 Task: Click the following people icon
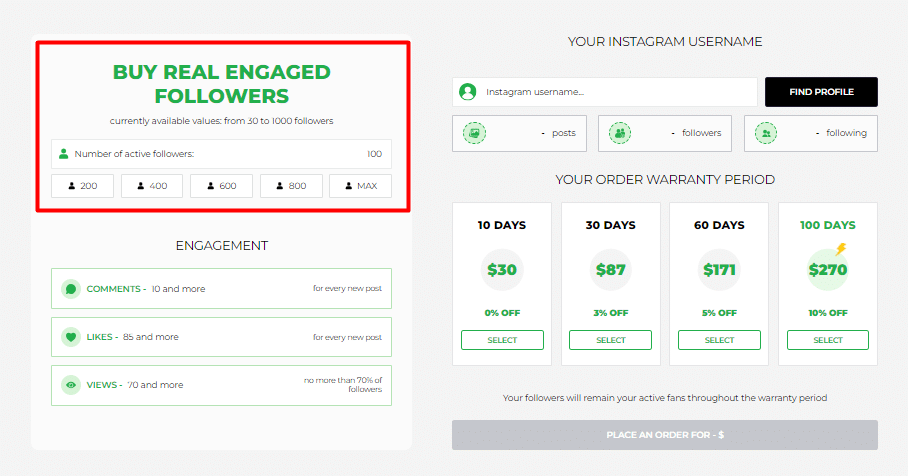[x=766, y=133]
